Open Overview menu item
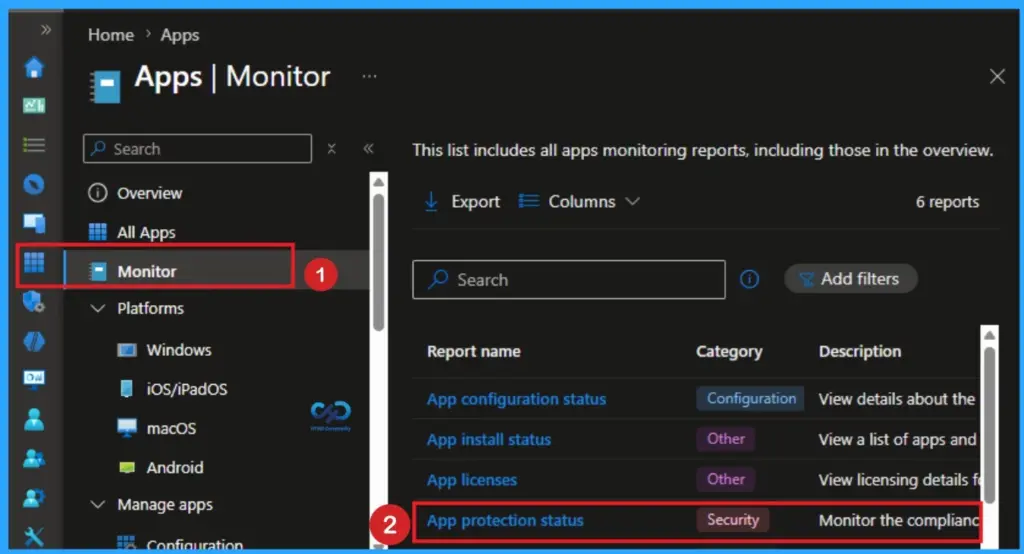This screenshot has height=554, width=1024. coord(150,193)
